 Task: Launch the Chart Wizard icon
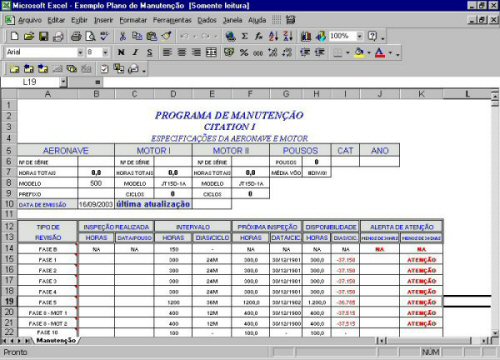306,36
